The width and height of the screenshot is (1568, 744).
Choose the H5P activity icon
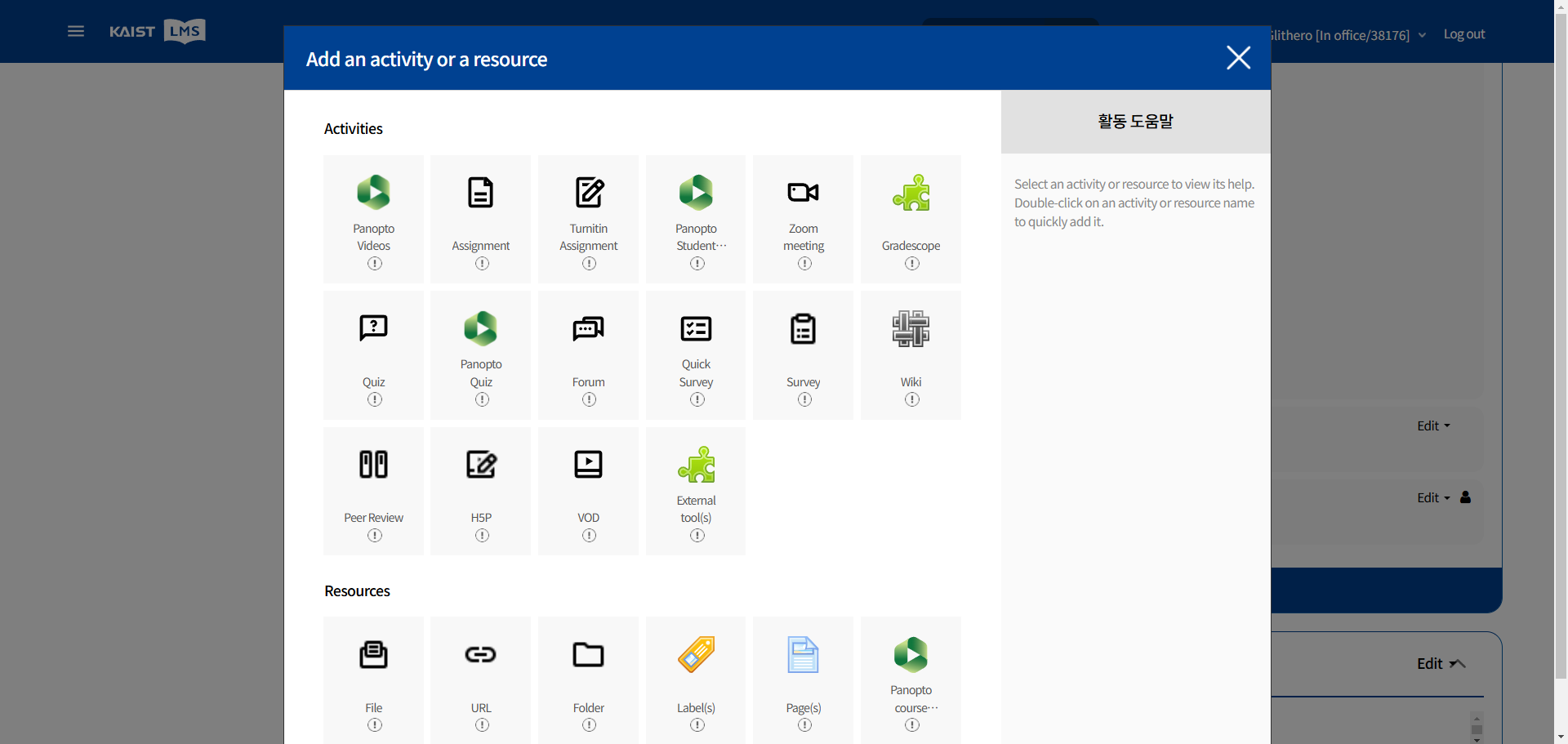pyautogui.click(x=481, y=464)
